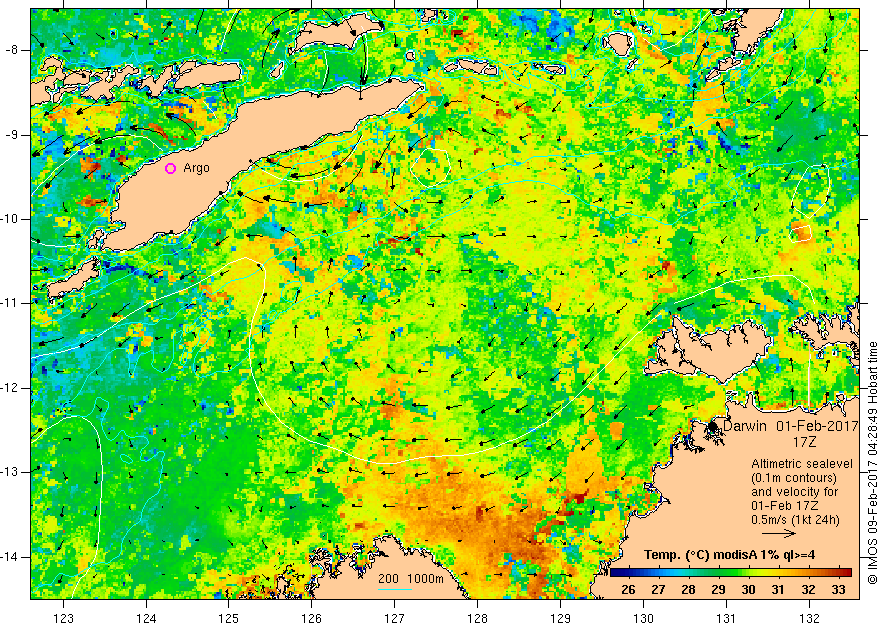Click the 0.5m/s velocity scale text
This screenshot has height=630, width=880.
795,520
